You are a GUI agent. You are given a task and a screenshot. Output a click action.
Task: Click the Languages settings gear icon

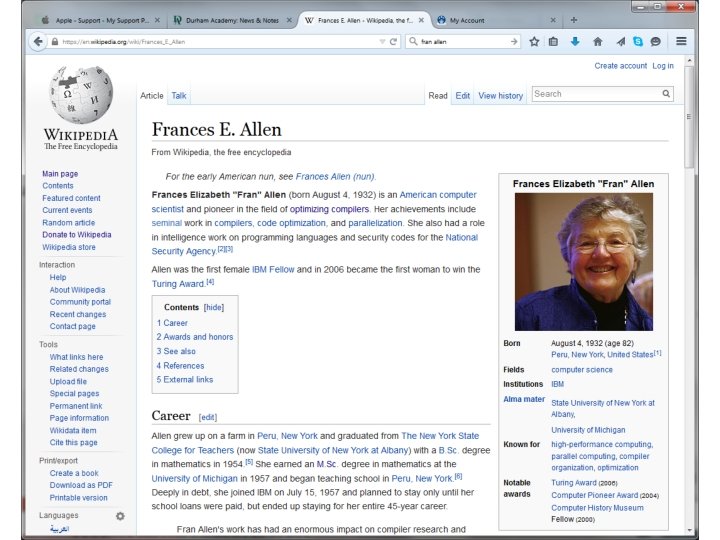point(120,516)
